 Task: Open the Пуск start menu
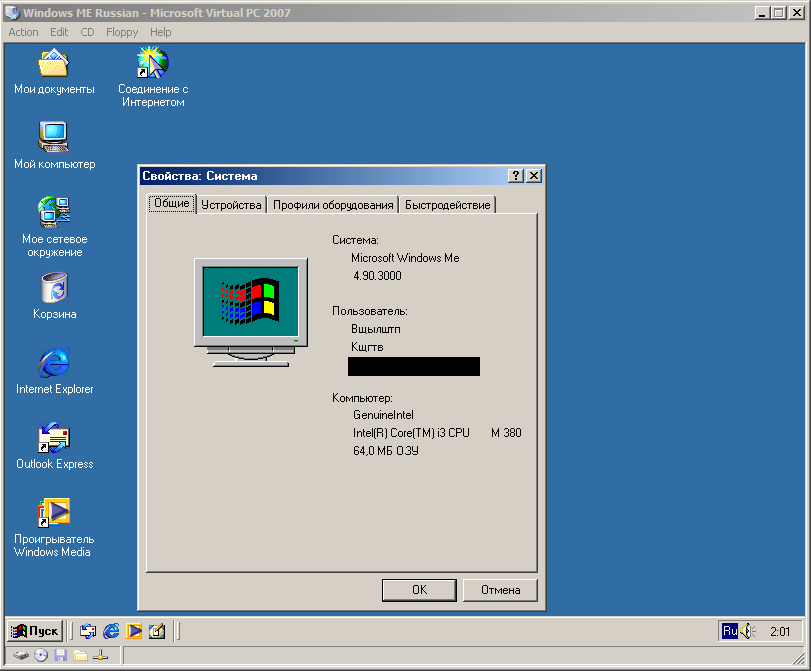35,631
